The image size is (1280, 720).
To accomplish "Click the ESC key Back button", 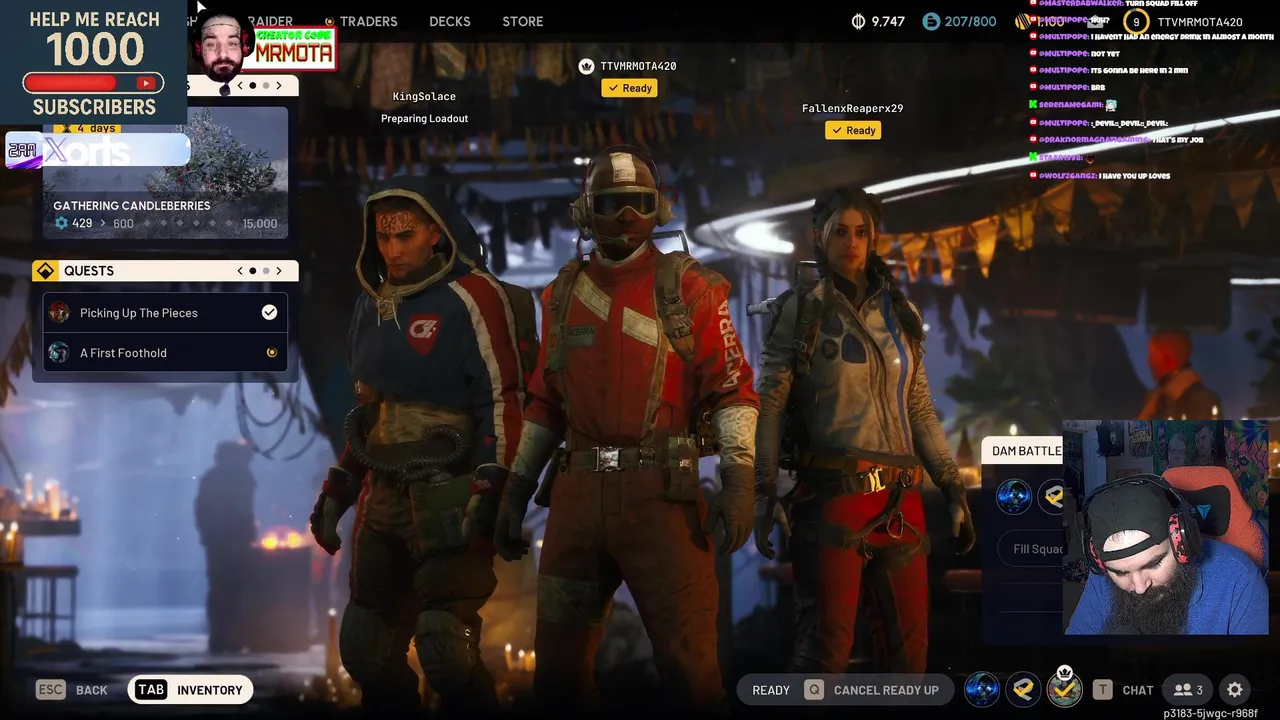I will pos(71,690).
